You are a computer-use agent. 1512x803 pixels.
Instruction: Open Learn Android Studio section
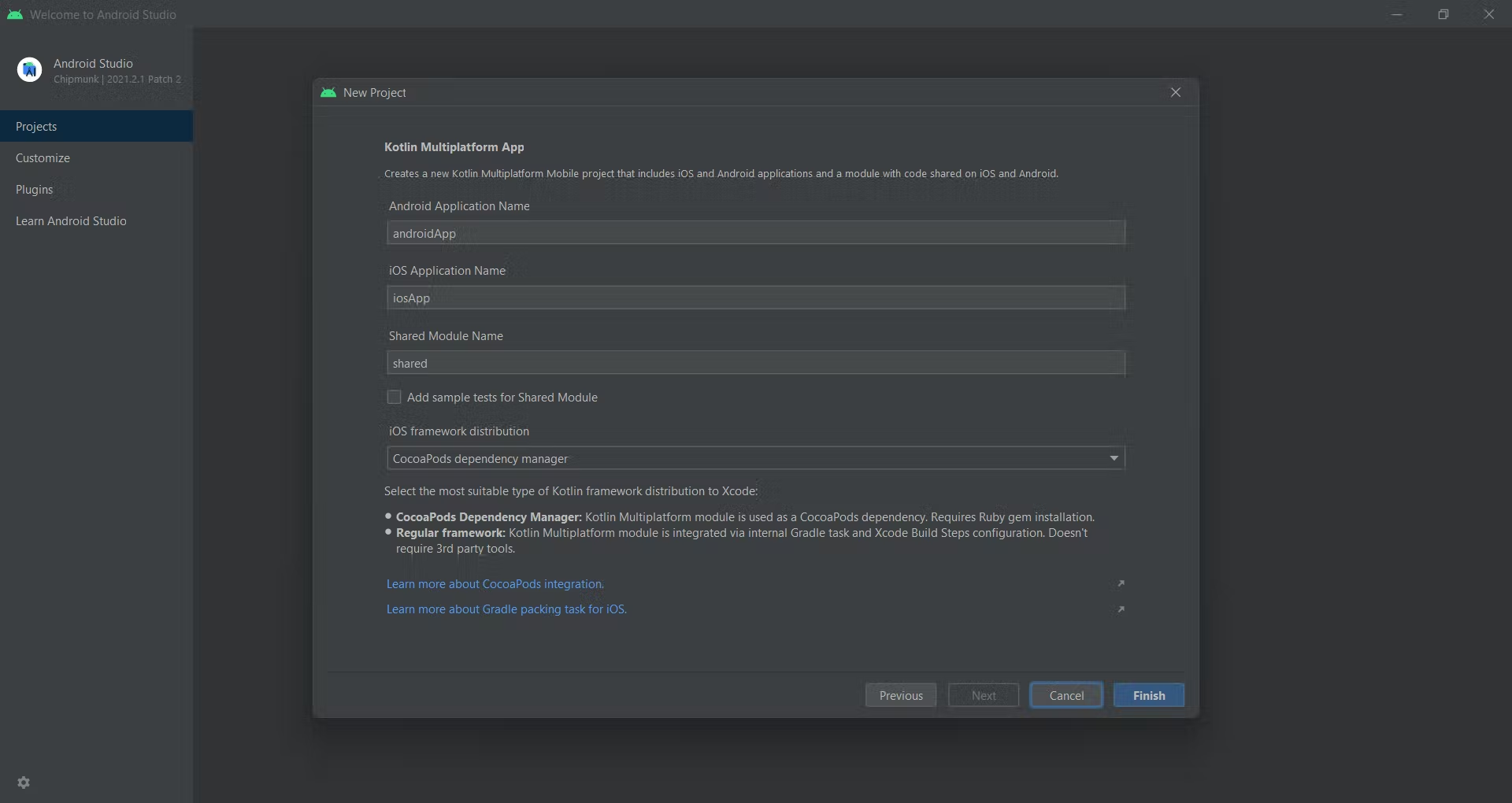[96, 220]
